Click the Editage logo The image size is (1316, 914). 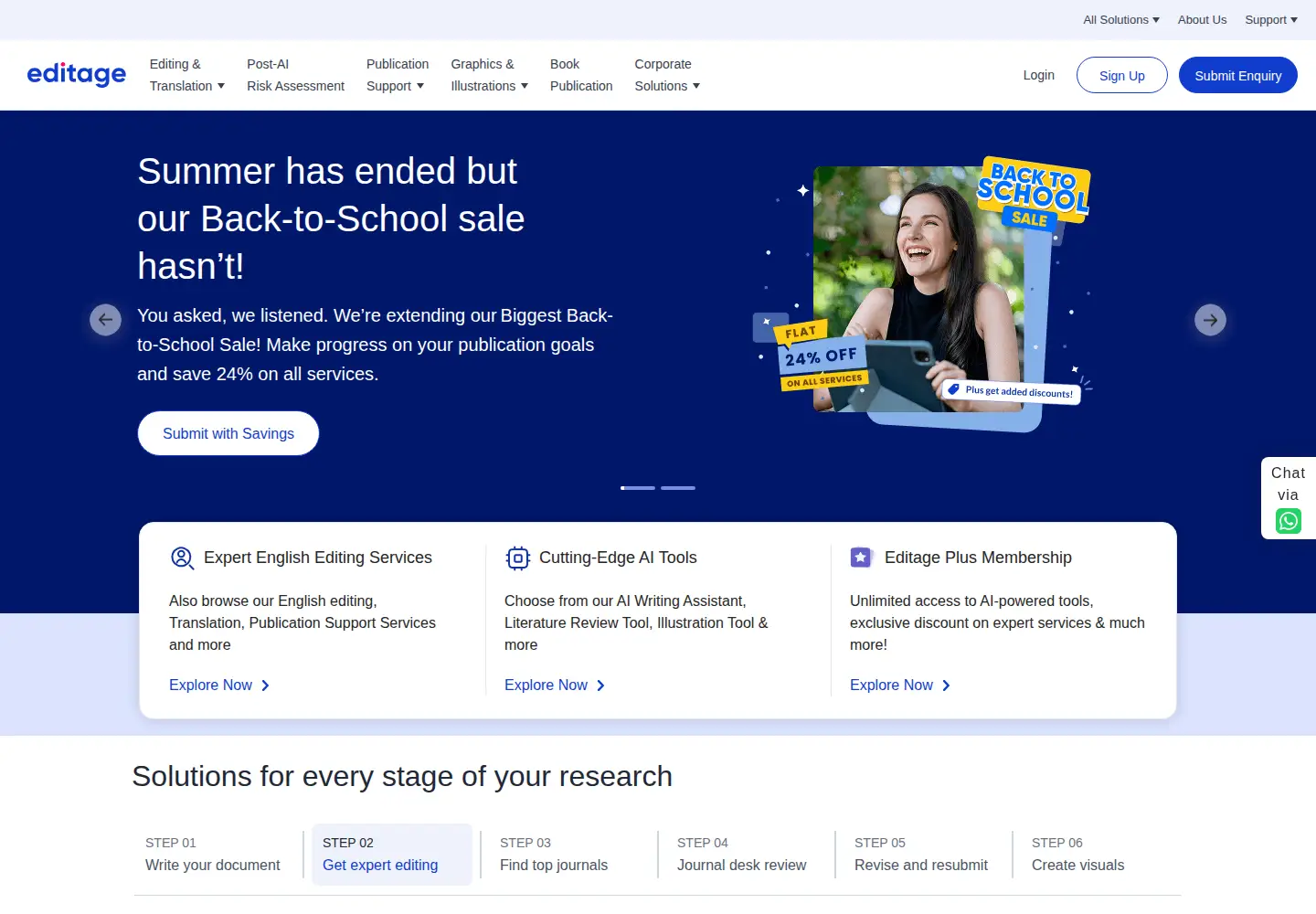pos(77,74)
